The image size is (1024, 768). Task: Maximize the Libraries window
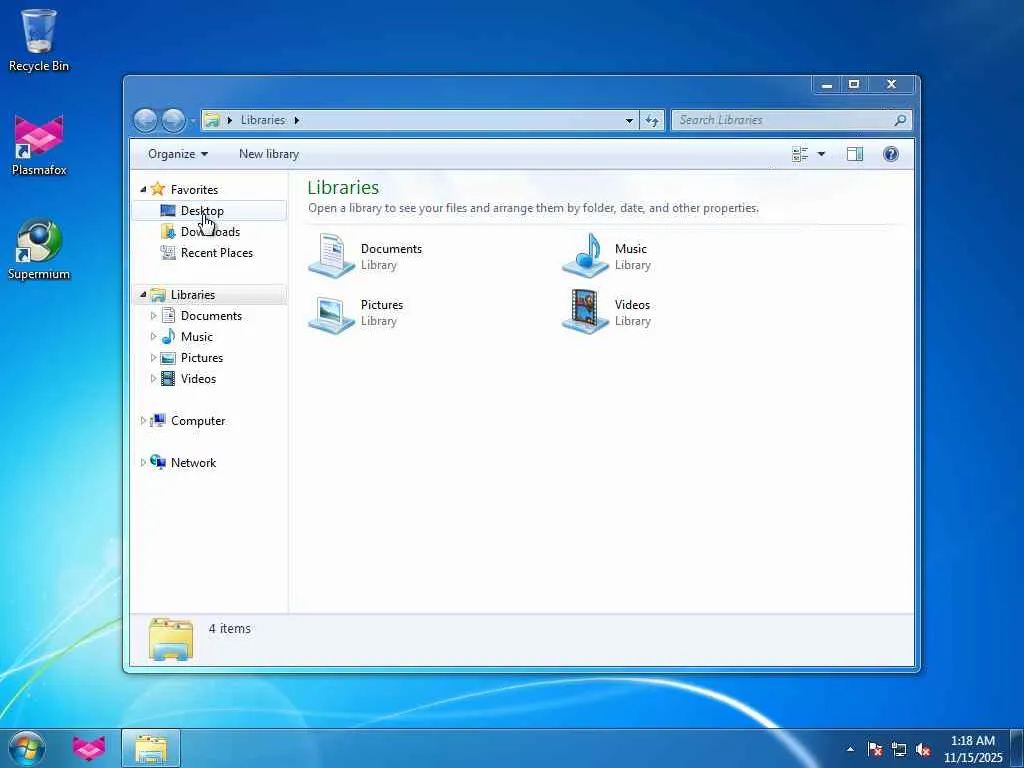click(x=854, y=85)
